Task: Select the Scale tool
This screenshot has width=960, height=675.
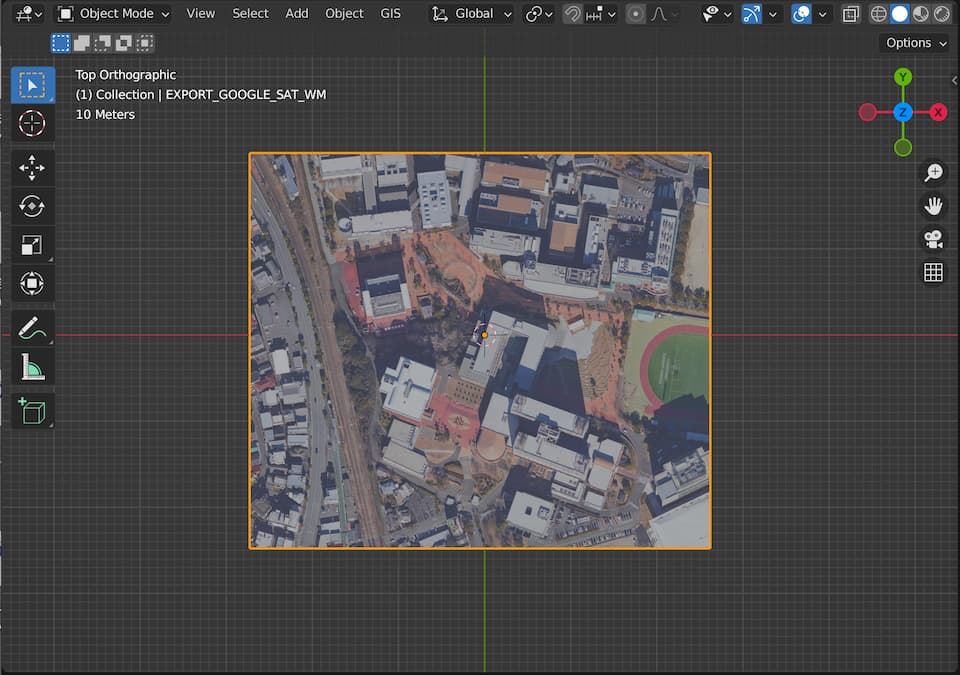Action: click(x=32, y=245)
